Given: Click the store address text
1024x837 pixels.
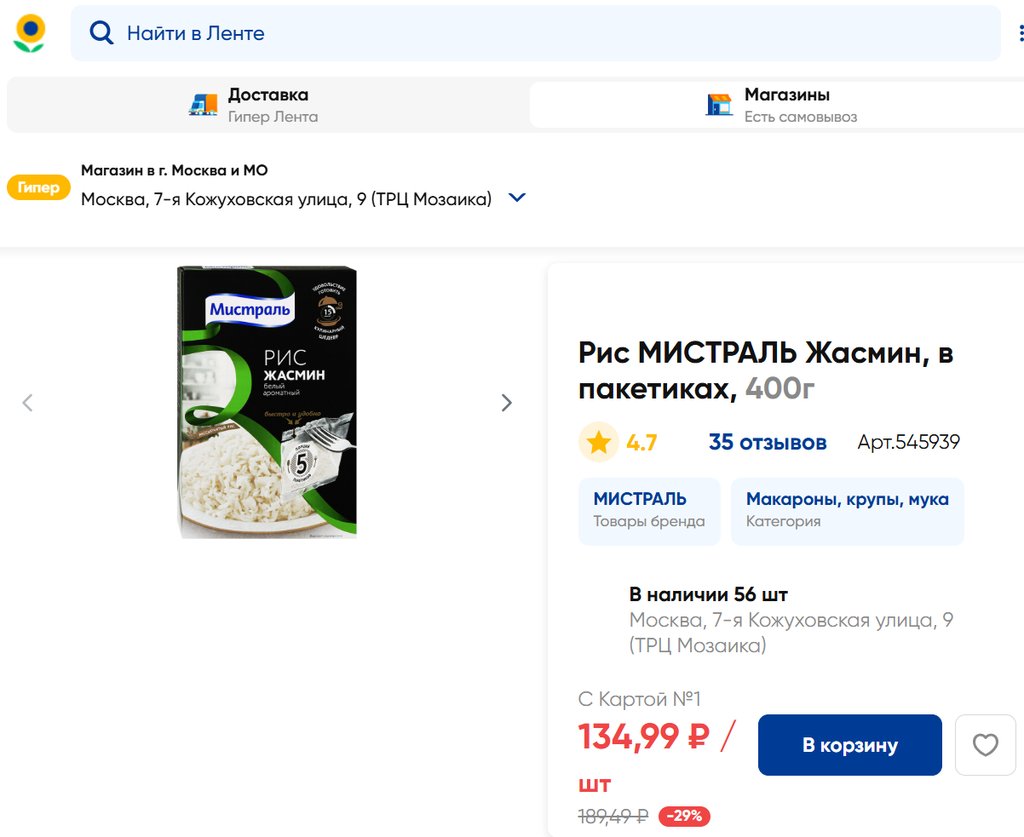Looking at the screenshot, I should [x=286, y=199].
